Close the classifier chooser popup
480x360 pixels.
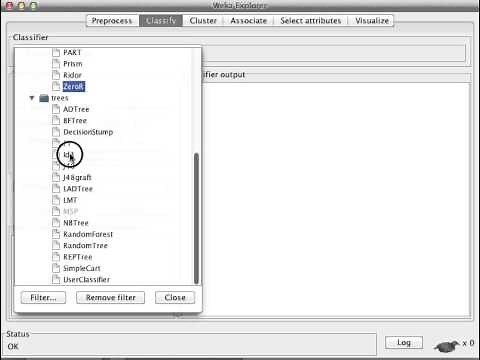[x=175, y=297]
